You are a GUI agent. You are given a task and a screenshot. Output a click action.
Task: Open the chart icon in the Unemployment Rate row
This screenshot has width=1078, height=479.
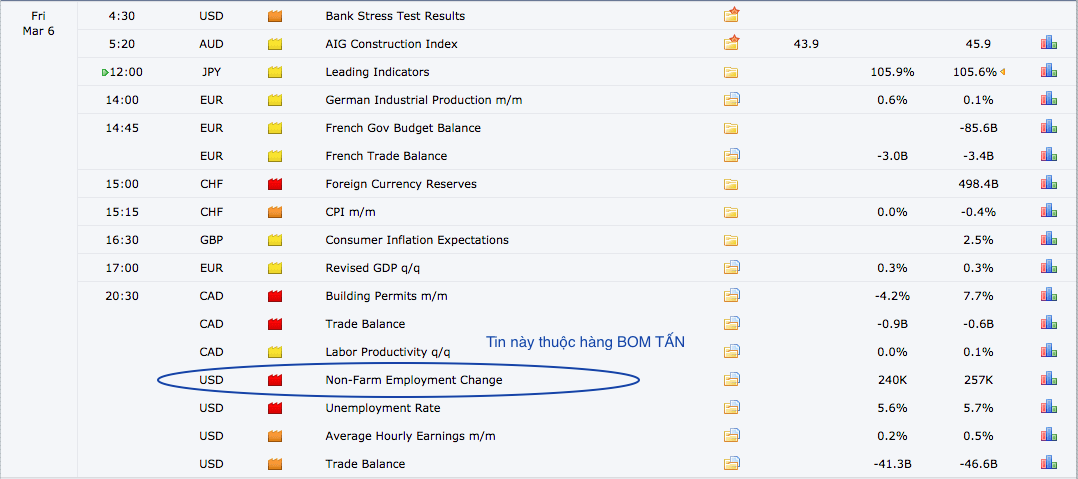[x=1048, y=408]
